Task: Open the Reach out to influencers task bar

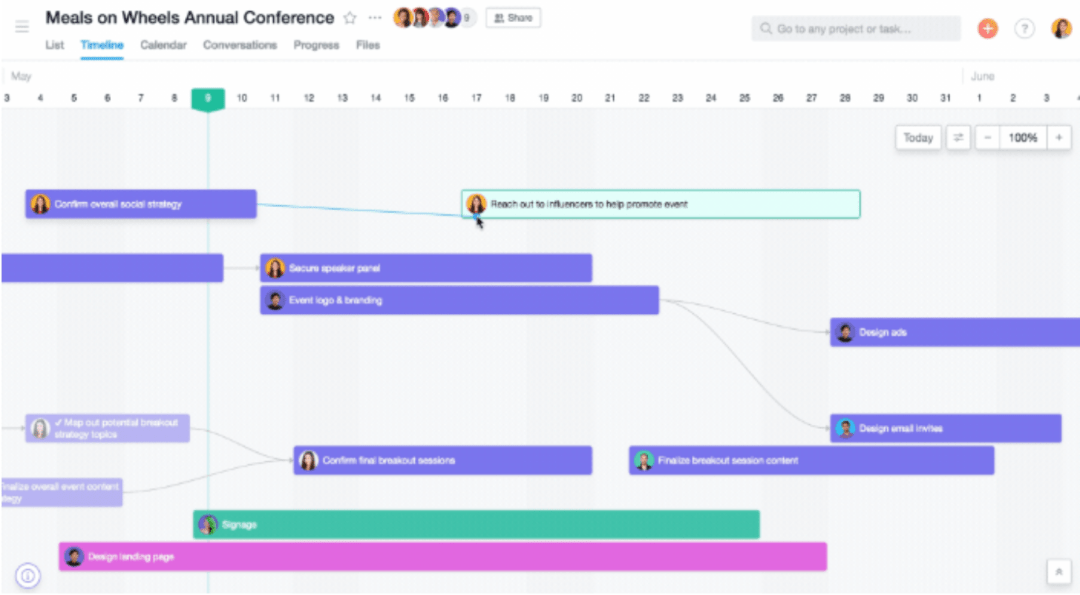Action: click(x=661, y=204)
